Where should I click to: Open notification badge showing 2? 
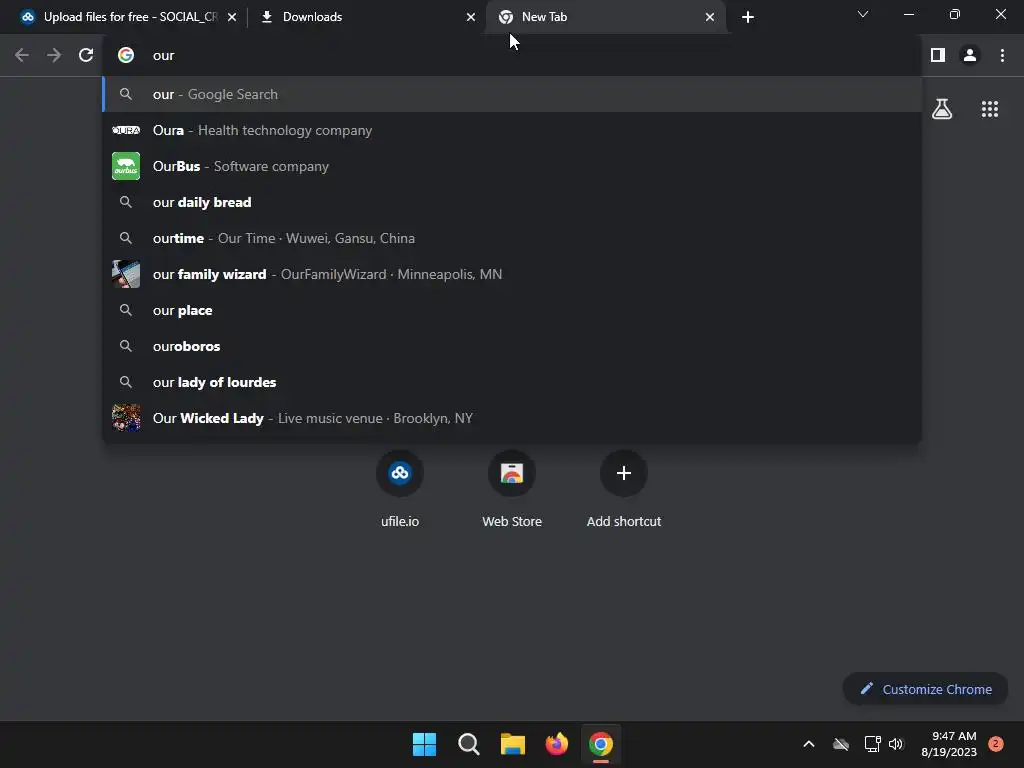click(x=996, y=744)
